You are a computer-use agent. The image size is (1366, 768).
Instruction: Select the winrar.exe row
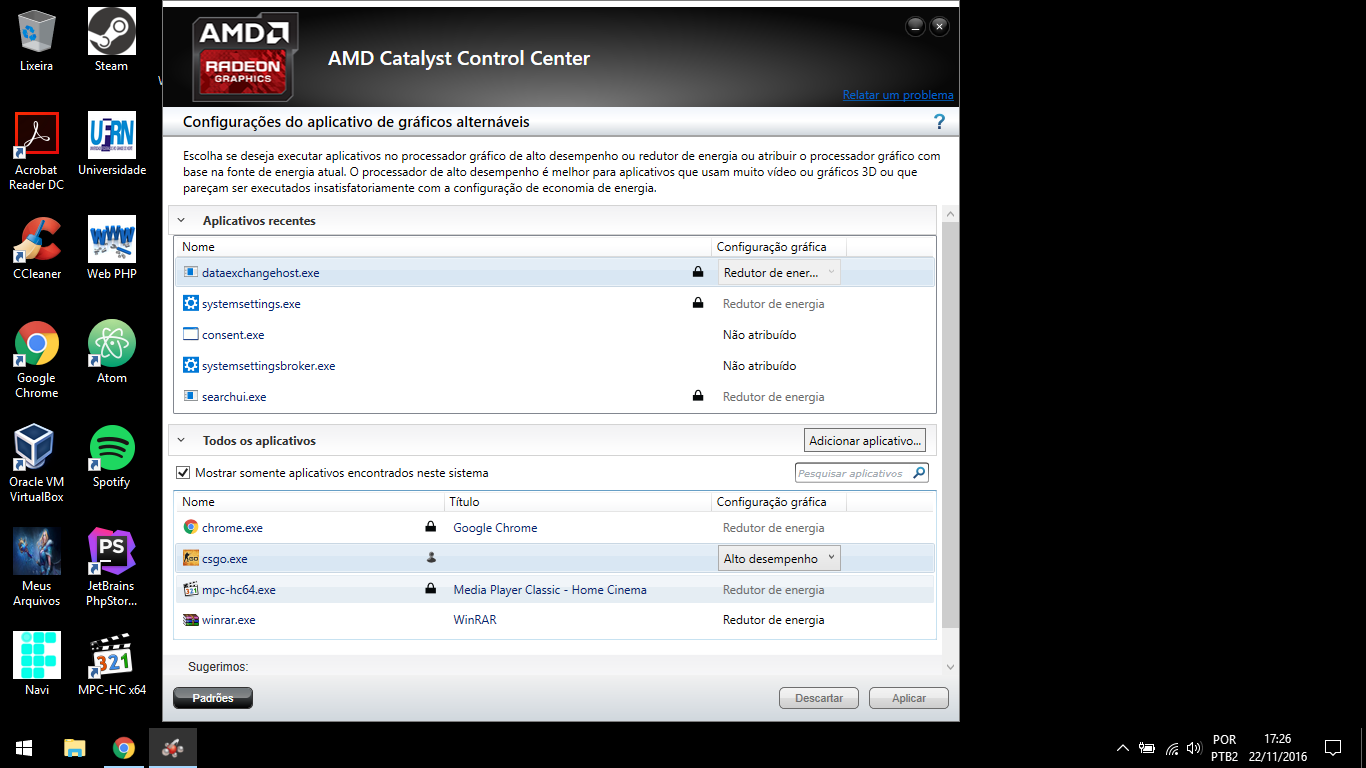(x=555, y=620)
